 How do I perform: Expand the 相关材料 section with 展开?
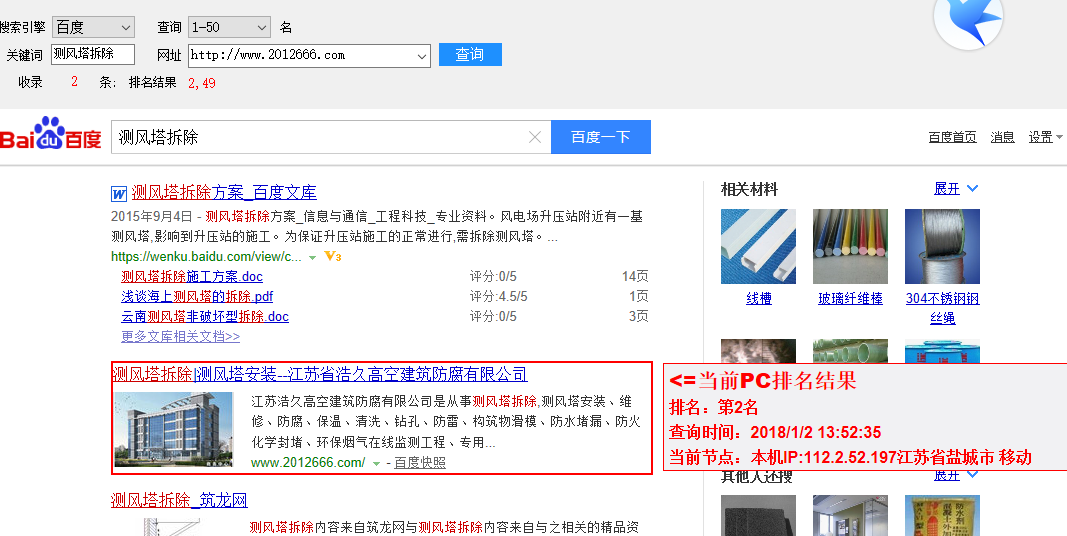956,189
